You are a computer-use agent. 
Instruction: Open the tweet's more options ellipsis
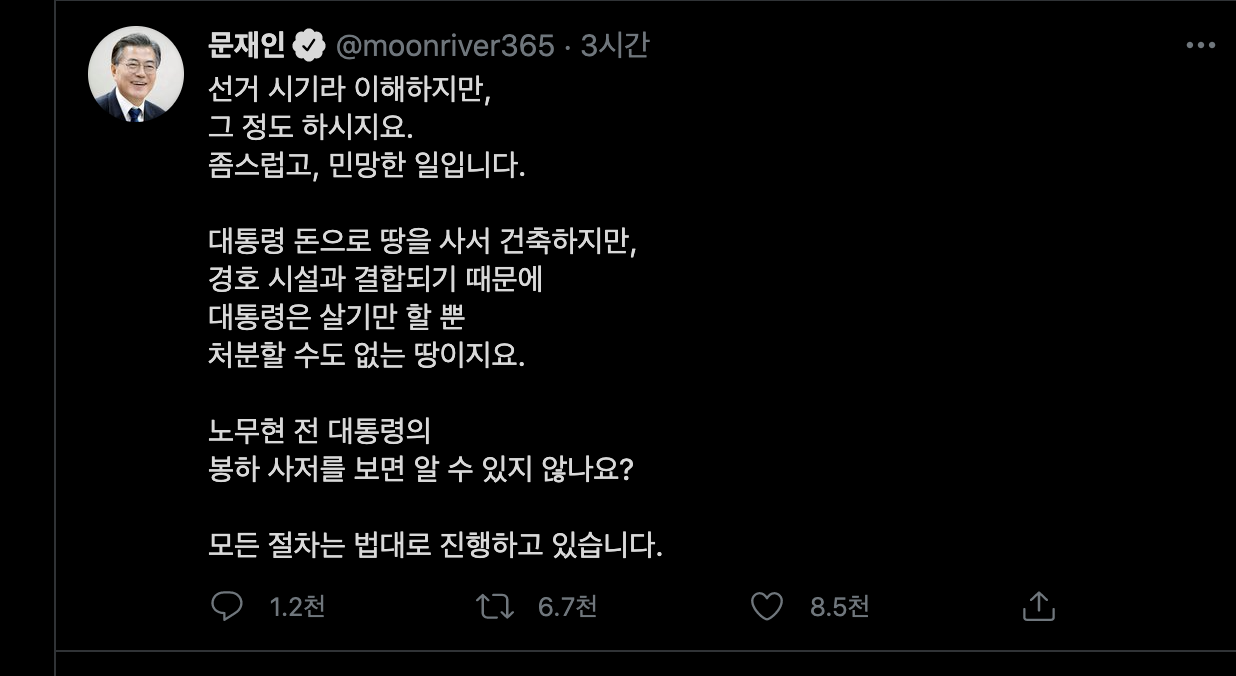click(x=1200, y=46)
